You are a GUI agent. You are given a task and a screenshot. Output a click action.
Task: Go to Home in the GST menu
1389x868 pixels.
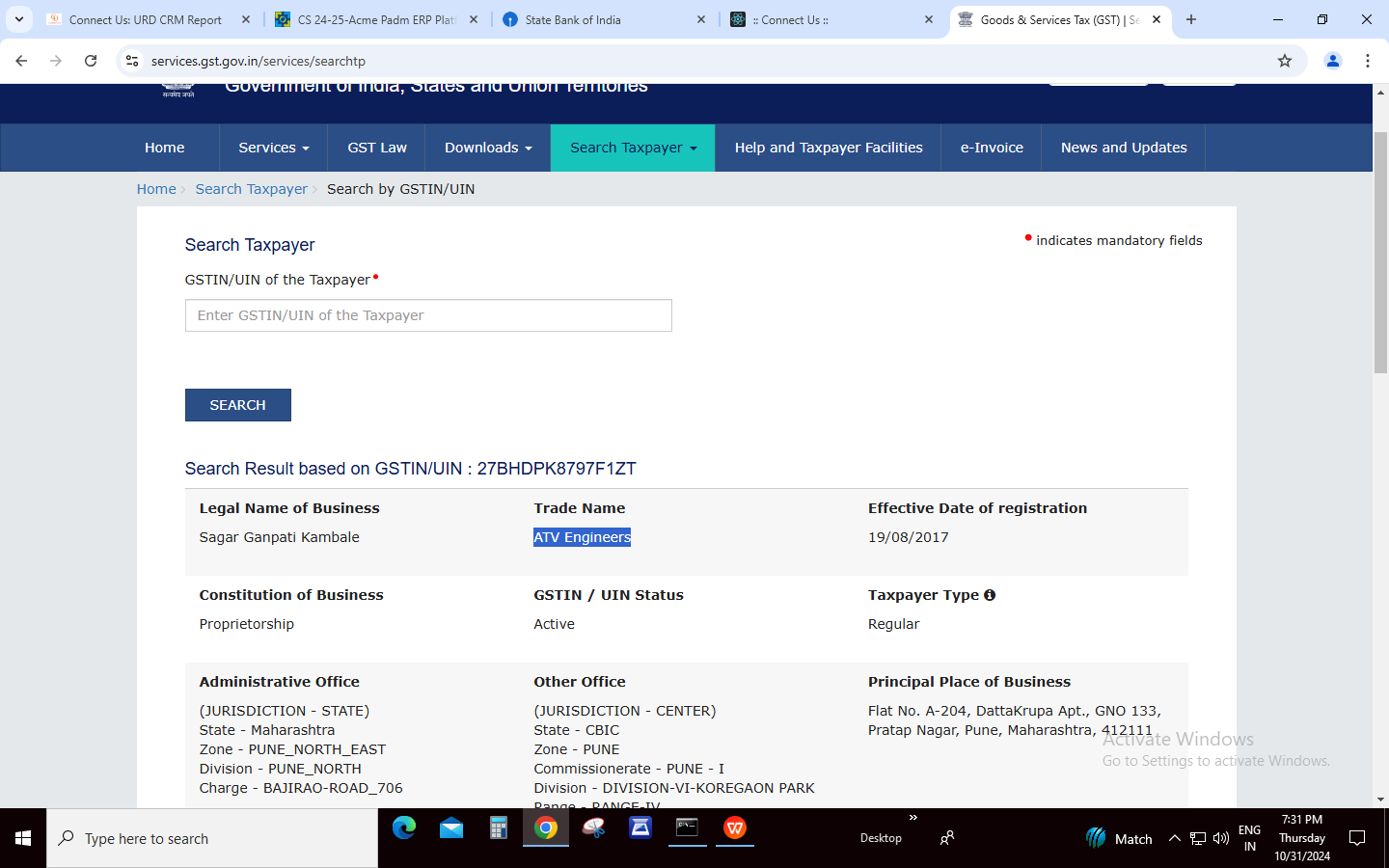[x=165, y=148]
